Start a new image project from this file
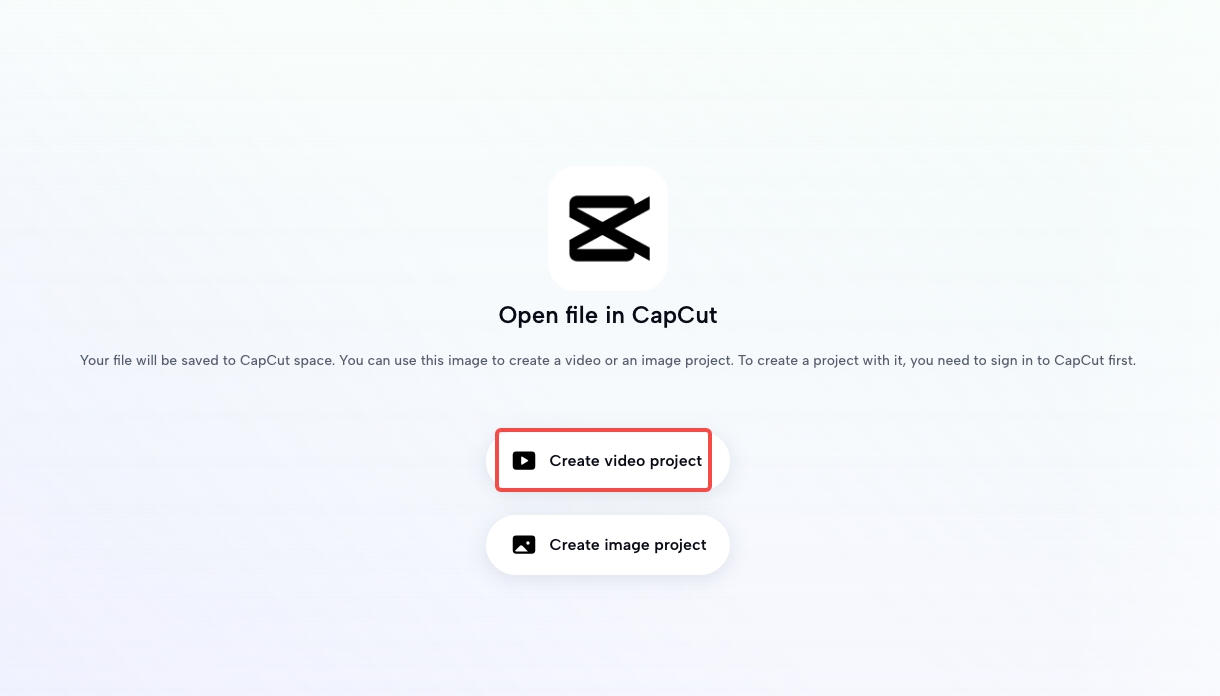The width and height of the screenshot is (1220, 696). [608, 545]
